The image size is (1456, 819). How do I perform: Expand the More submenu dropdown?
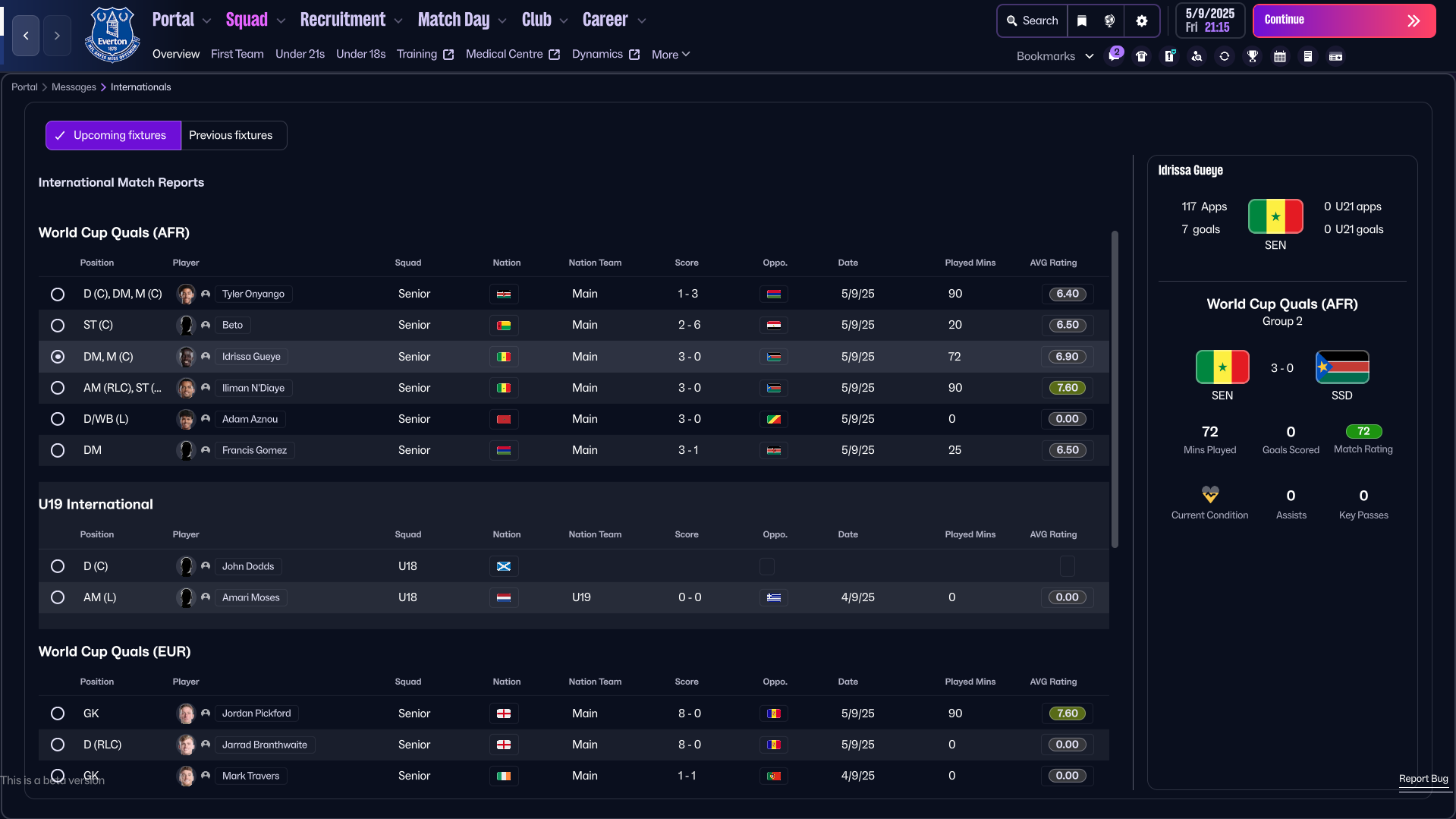[671, 55]
